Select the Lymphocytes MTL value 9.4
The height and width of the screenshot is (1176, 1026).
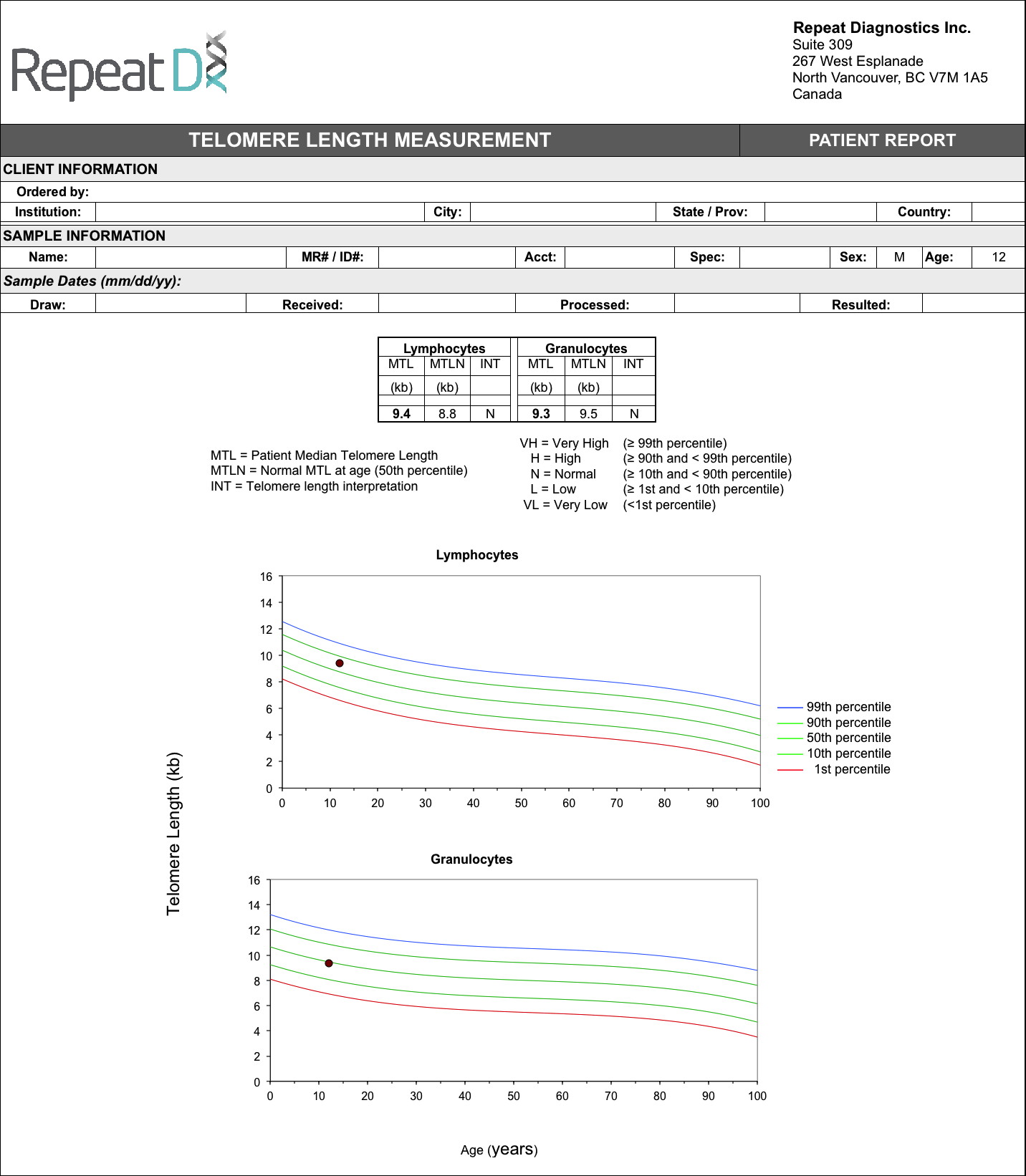pos(401,414)
